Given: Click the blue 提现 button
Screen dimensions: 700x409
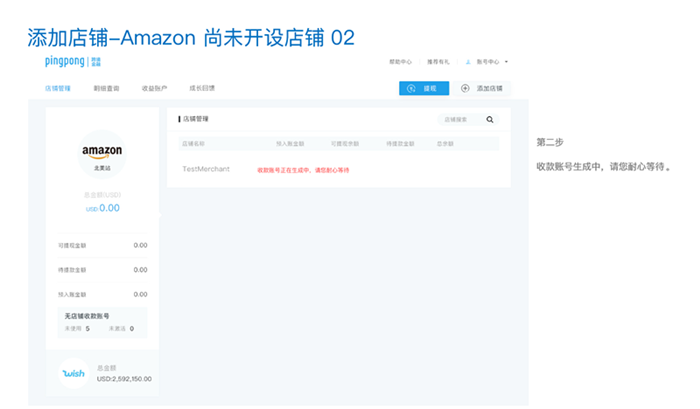Looking at the screenshot, I should [424, 88].
